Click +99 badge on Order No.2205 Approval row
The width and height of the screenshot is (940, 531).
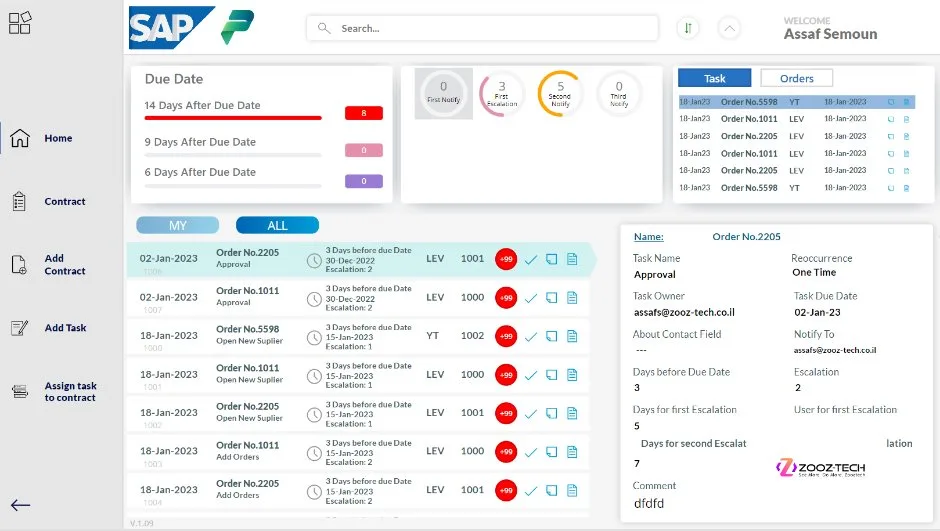point(506,259)
